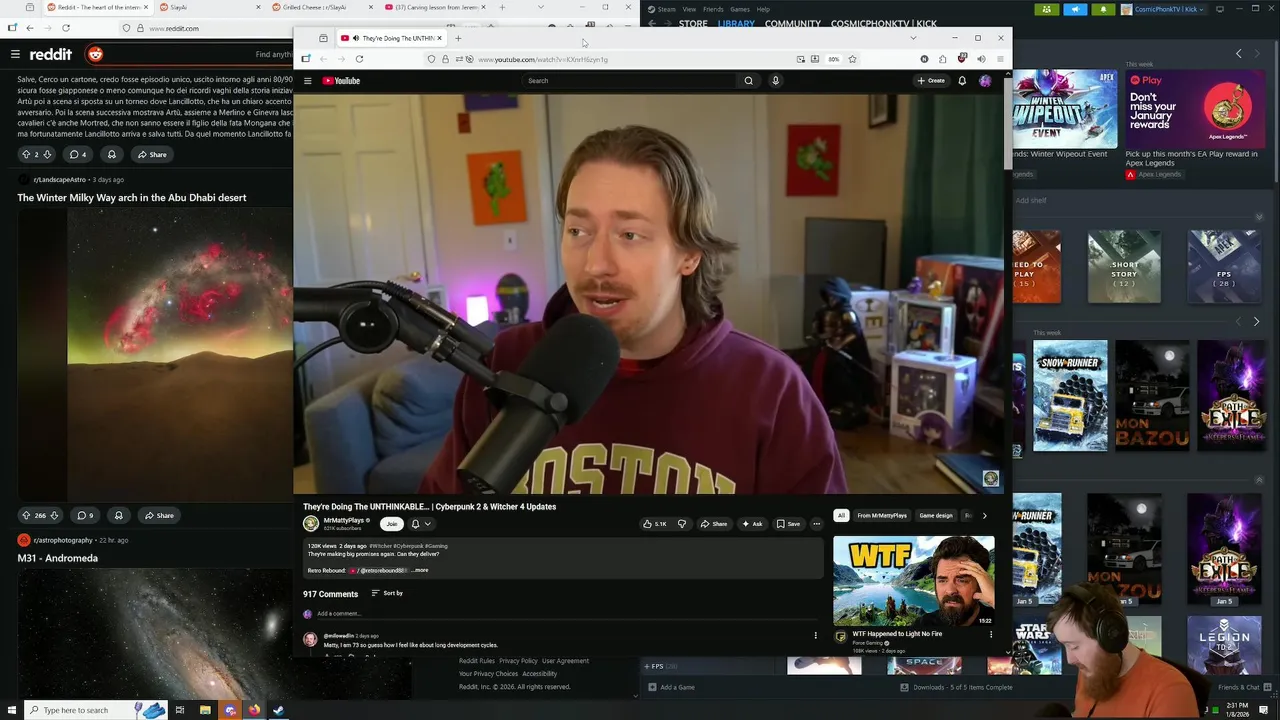The width and height of the screenshot is (1280, 720).
Task: Click Add a Game in Steam
Action: [671, 687]
